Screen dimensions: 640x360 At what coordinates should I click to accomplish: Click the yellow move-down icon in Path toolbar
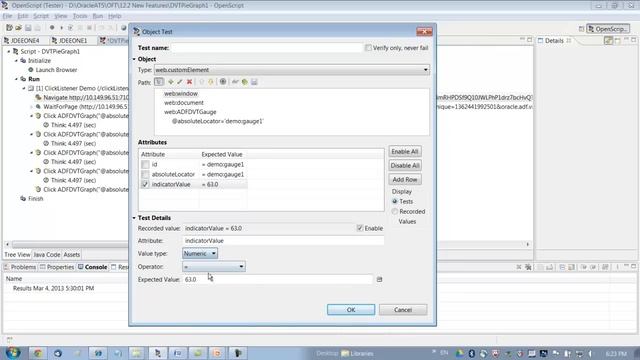[x=211, y=82]
